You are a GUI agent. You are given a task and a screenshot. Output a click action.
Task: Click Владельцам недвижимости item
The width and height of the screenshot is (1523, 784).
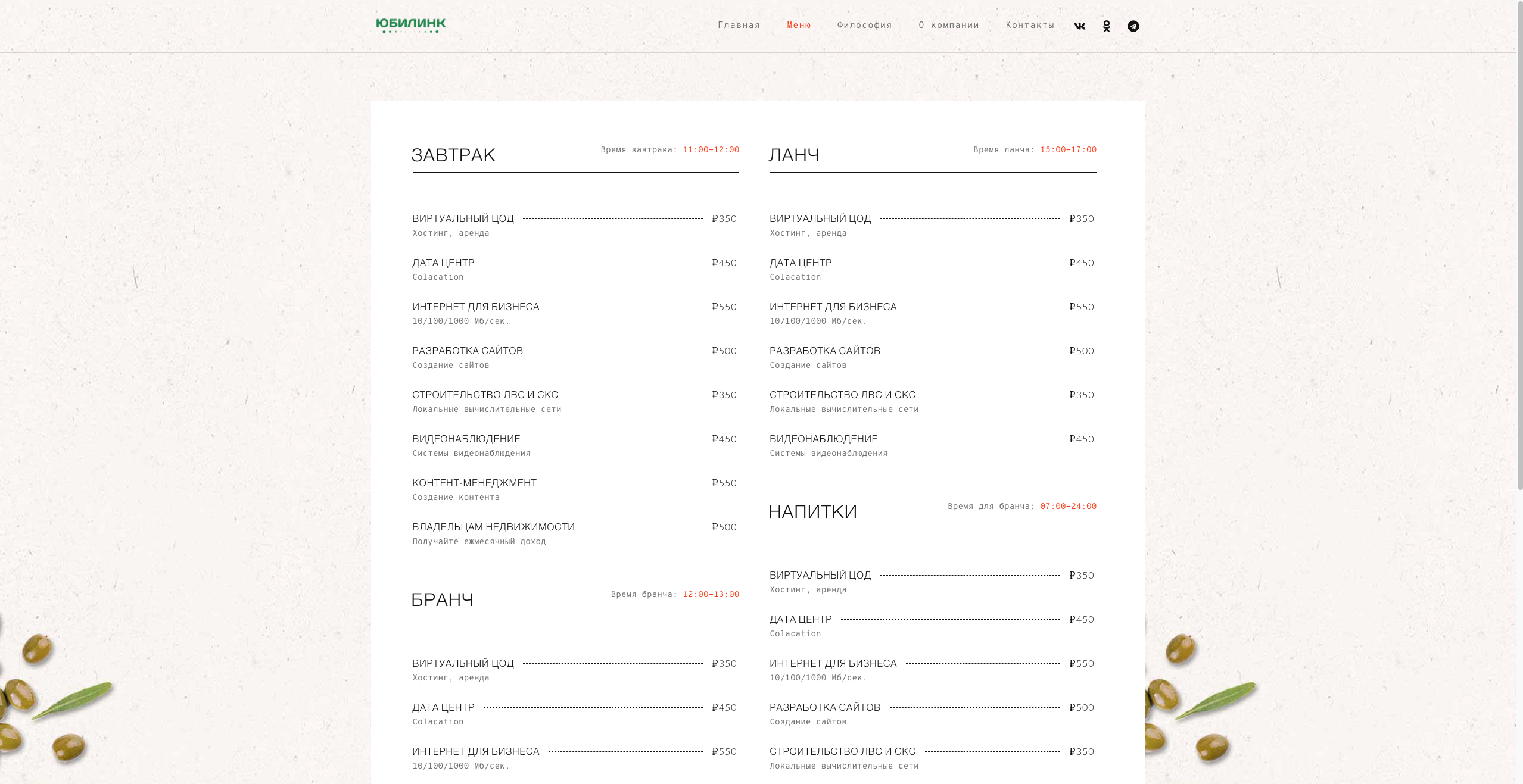point(493,527)
